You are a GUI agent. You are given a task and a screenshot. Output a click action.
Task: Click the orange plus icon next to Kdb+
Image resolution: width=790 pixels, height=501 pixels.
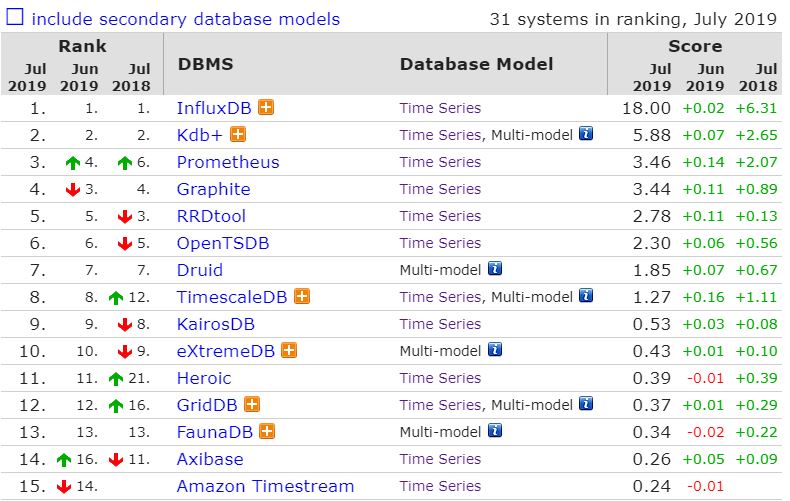pyautogui.click(x=238, y=135)
